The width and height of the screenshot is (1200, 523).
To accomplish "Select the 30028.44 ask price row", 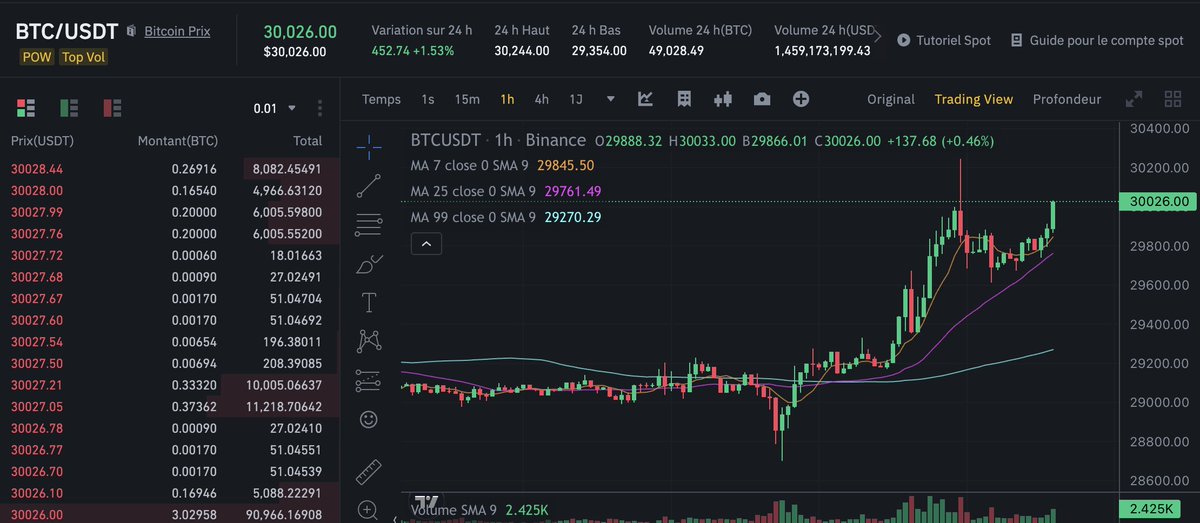I will coord(170,169).
